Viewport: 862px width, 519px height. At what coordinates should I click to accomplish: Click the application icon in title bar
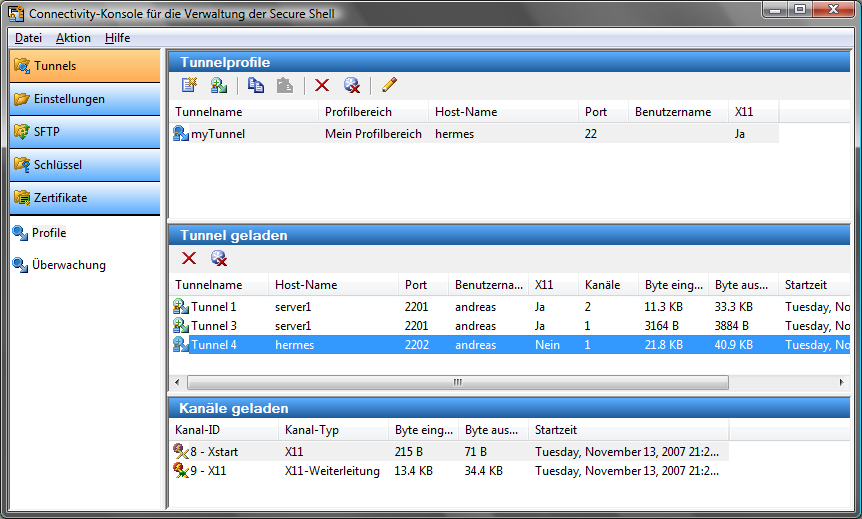(16, 14)
